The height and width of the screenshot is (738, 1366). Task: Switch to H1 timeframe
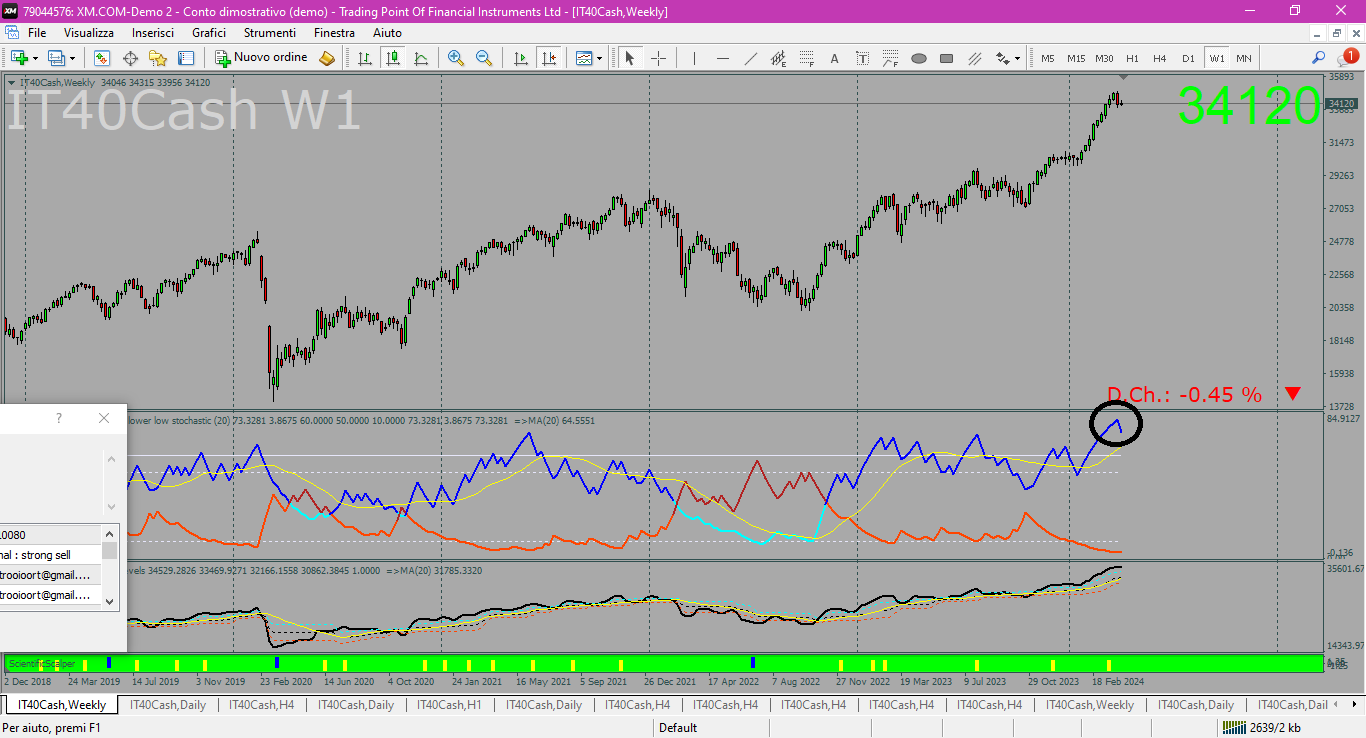[x=1132, y=58]
